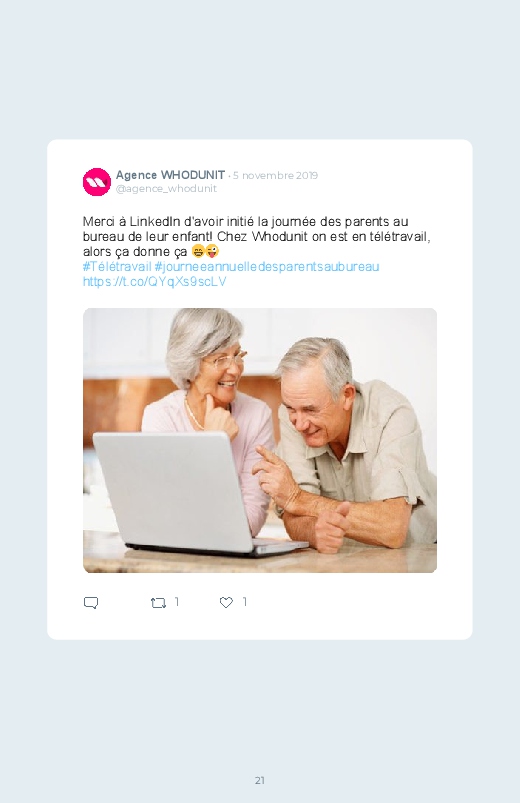Viewport: 520px width, 803px height.
Task: Follow the t.co/QYqXs9scLV link
Action: (x=155, y=282)
